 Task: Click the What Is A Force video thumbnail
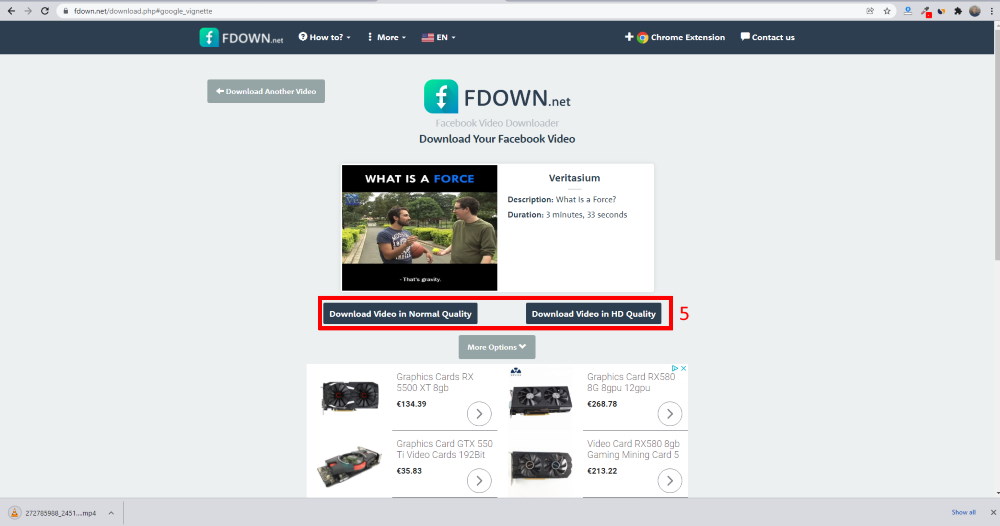[x=420, y=228]
